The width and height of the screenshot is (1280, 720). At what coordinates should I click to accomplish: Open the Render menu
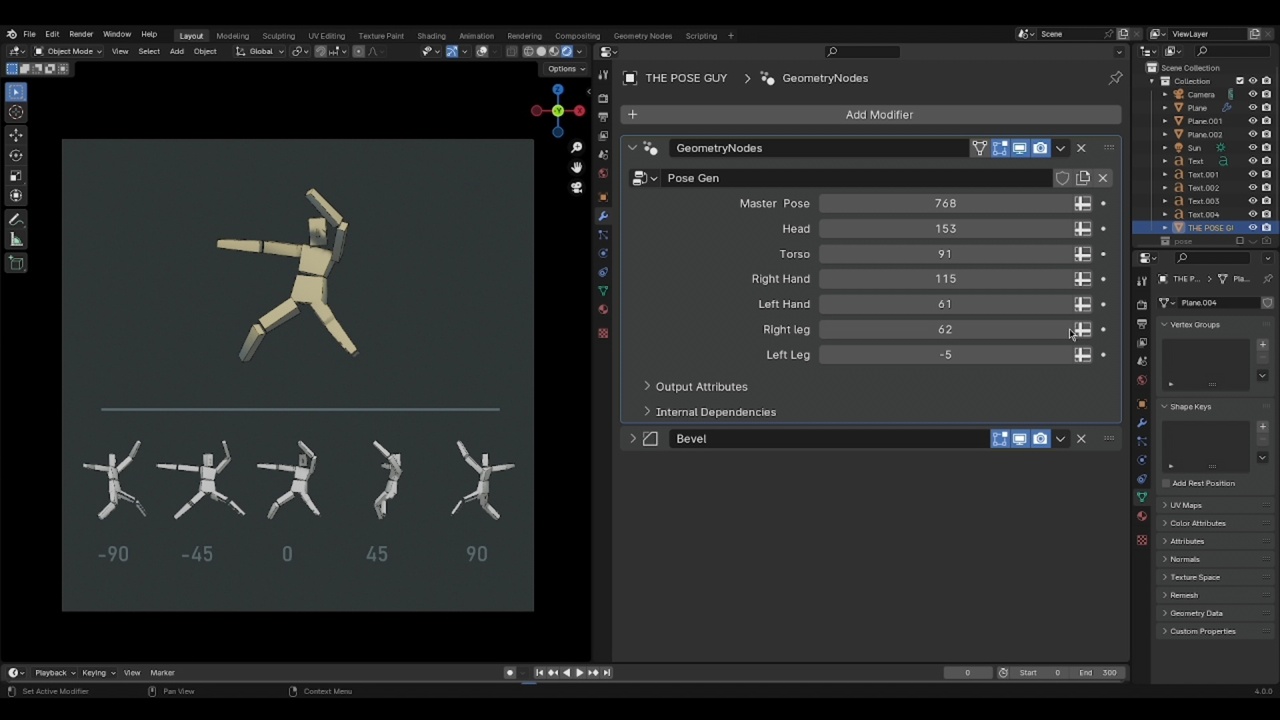click(x=81, y=35)
